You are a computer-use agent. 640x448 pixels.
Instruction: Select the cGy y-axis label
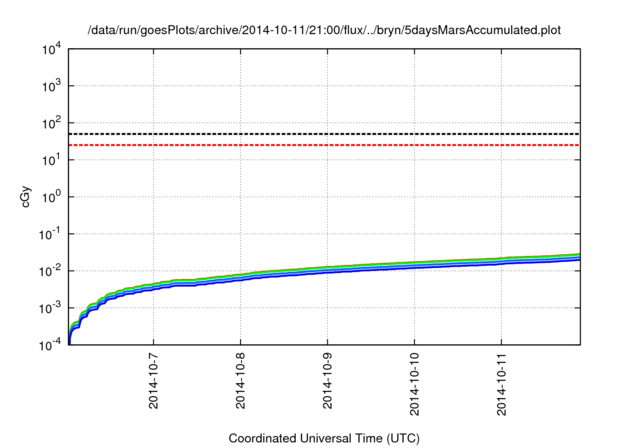point(25,197)
